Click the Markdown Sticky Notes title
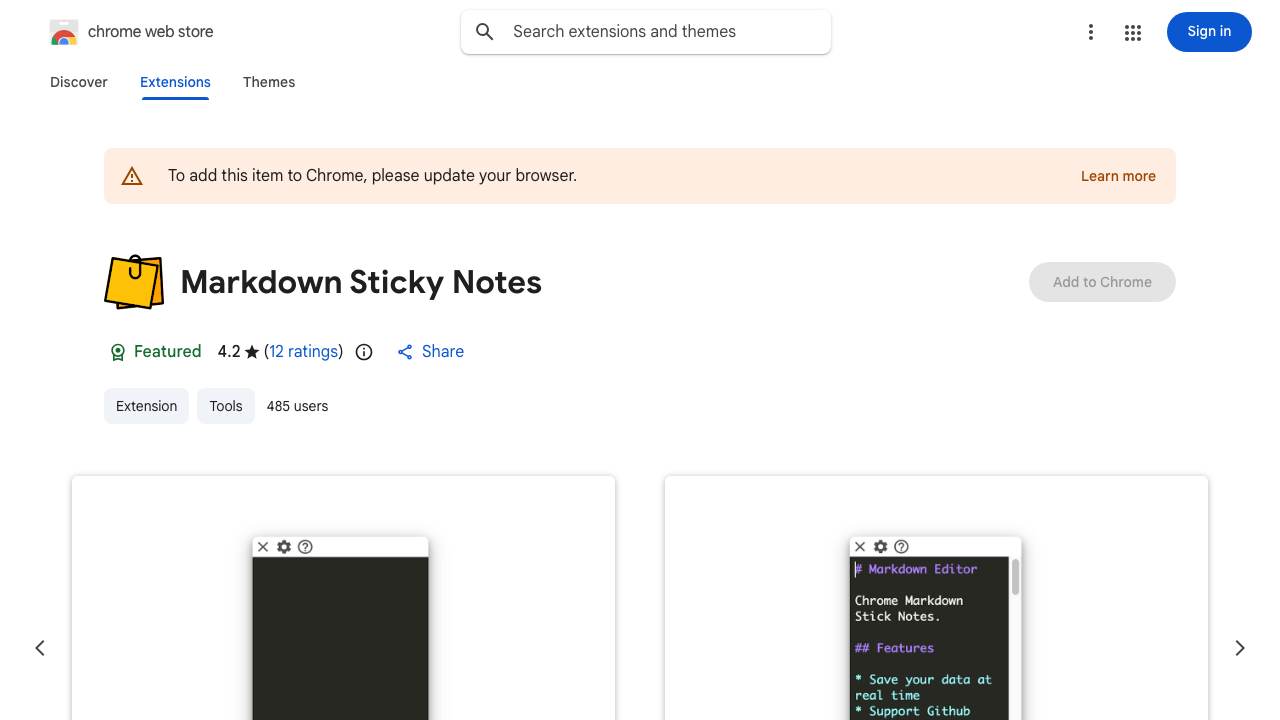 point(361,282)
